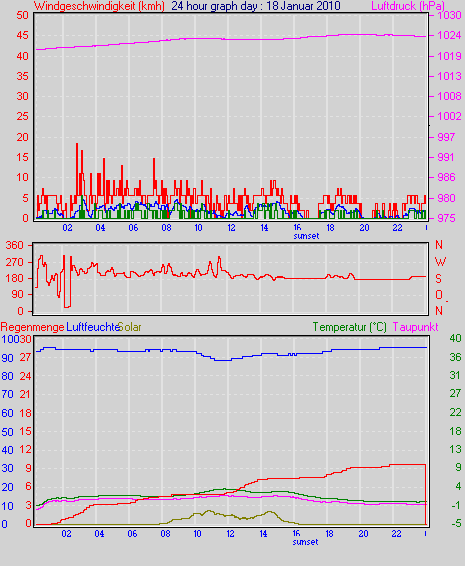The height and width of the screenshot is (566, 465).
Task: Select the 980 pressure axis value
Action: pos(446,198)
